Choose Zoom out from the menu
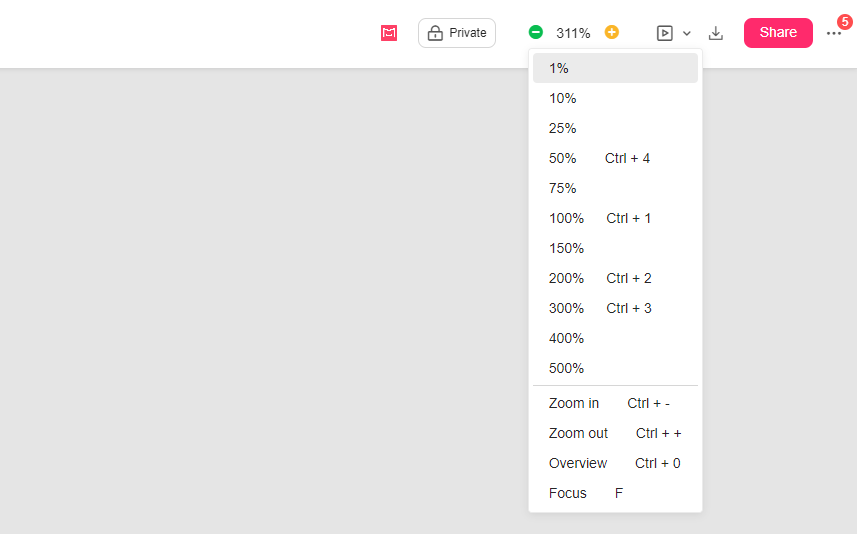857x534 pixels. pos(615,433)
